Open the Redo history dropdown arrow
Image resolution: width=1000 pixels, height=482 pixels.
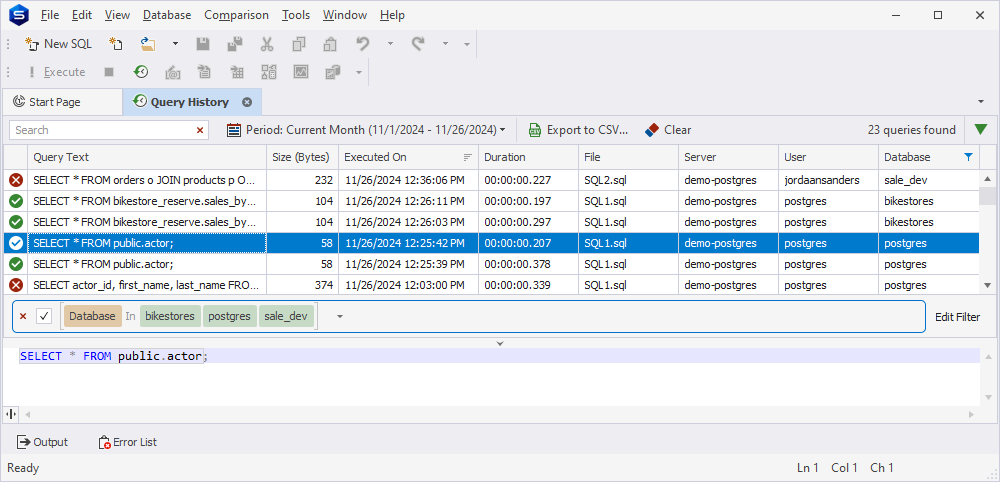tap(445, 44)
